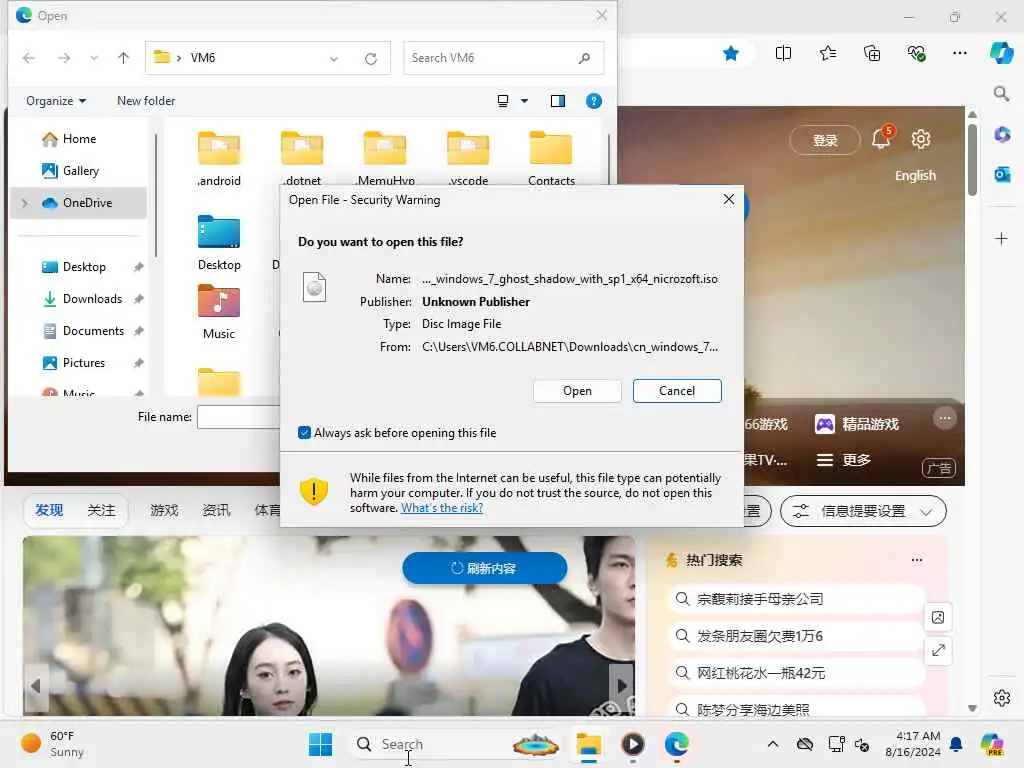The width and height of the screenshot is (1024, 768).
Task: Show hidden system tray icons chevron
Action: click(773, 744)
